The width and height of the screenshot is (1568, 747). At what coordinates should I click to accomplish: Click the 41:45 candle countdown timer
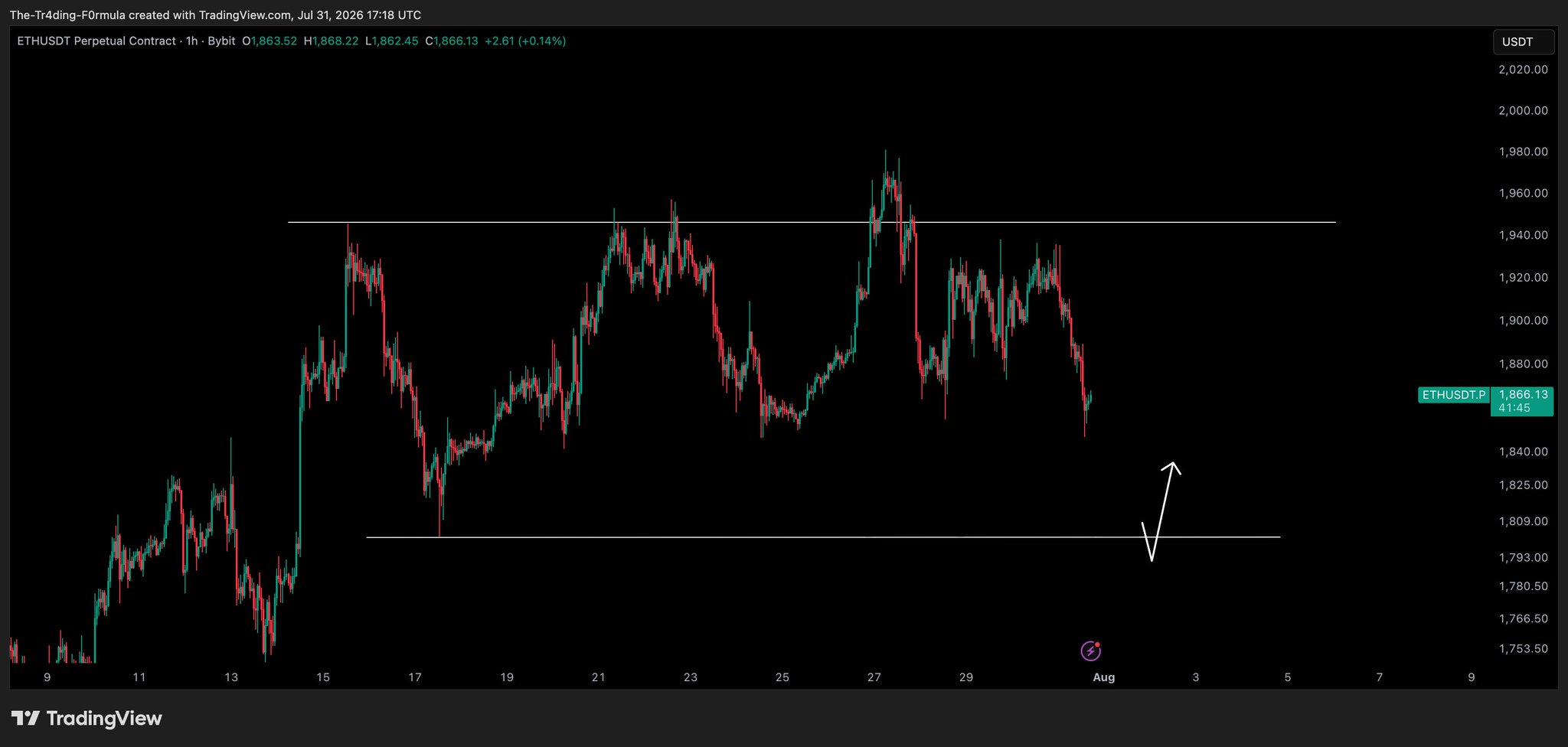click(1514, 408)
